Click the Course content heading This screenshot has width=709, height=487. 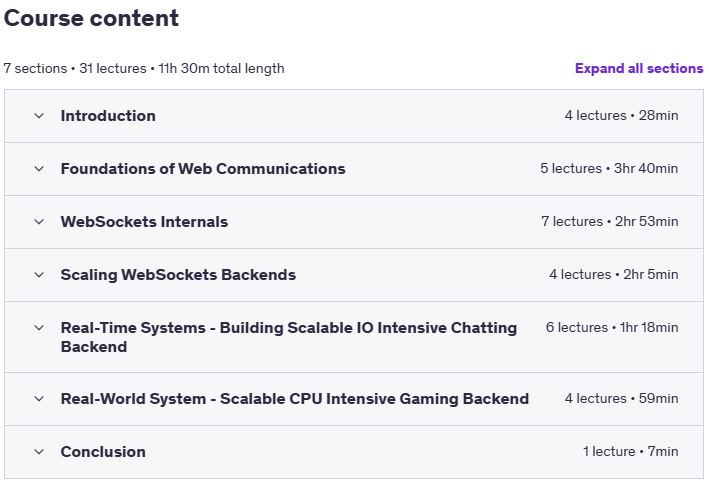pyautogui.click(x=91, y=18)
